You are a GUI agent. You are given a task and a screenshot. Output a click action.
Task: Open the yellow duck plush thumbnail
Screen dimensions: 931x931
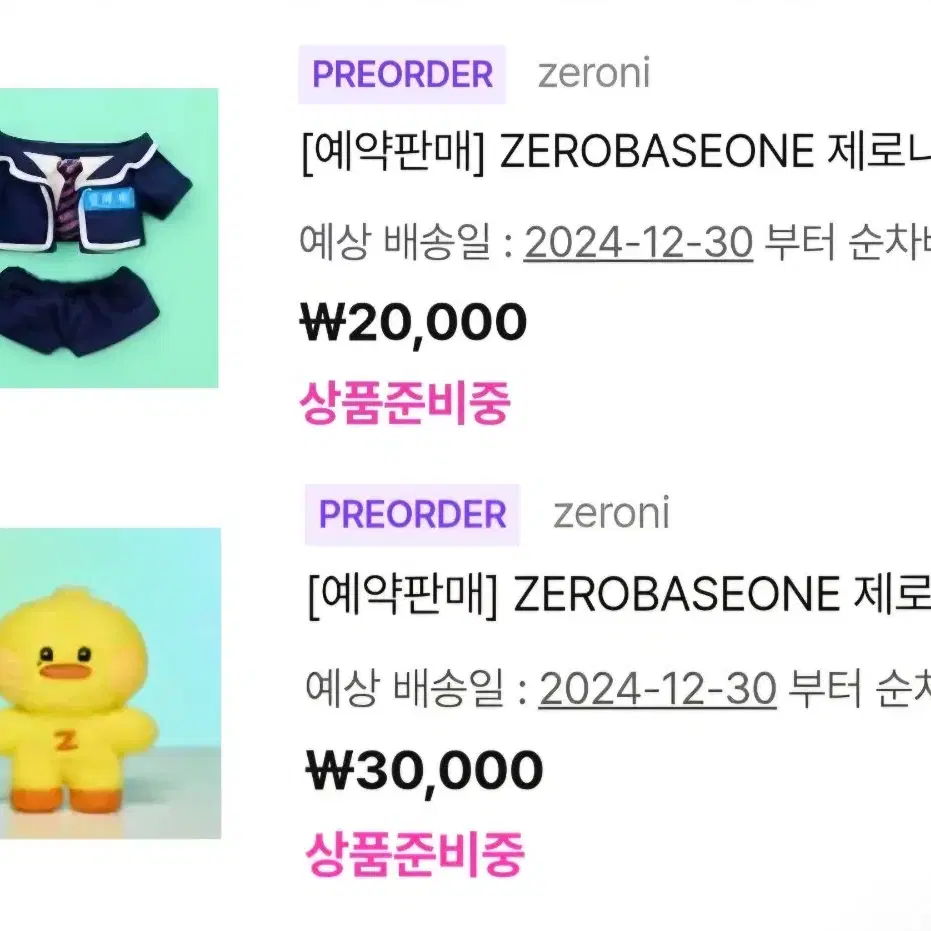pyautogui.click(x=110, y=683)
